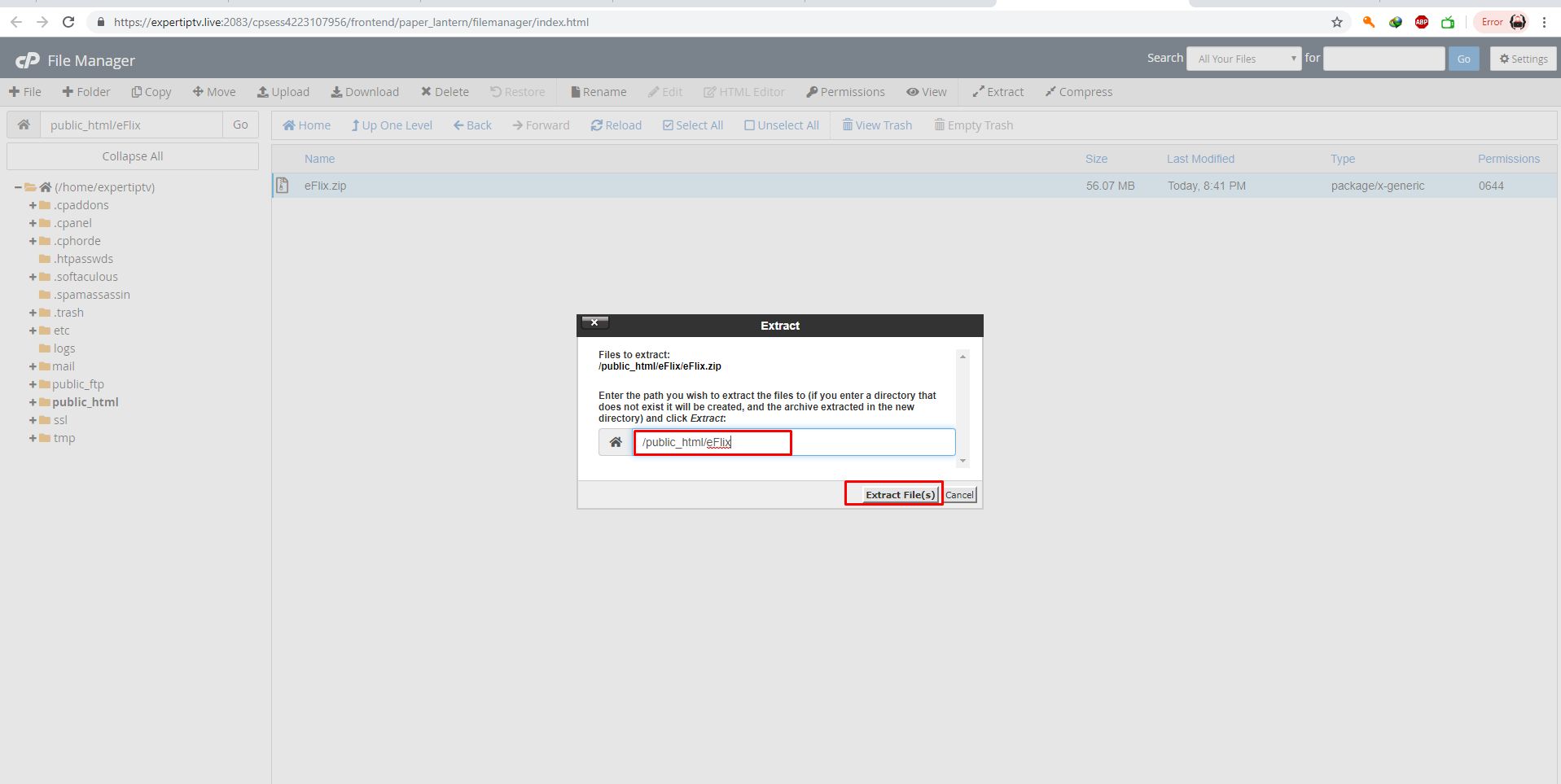This screenshot has height=784, width=1561.
Task: Create a new File from toolbar
Action: (25, 92)
